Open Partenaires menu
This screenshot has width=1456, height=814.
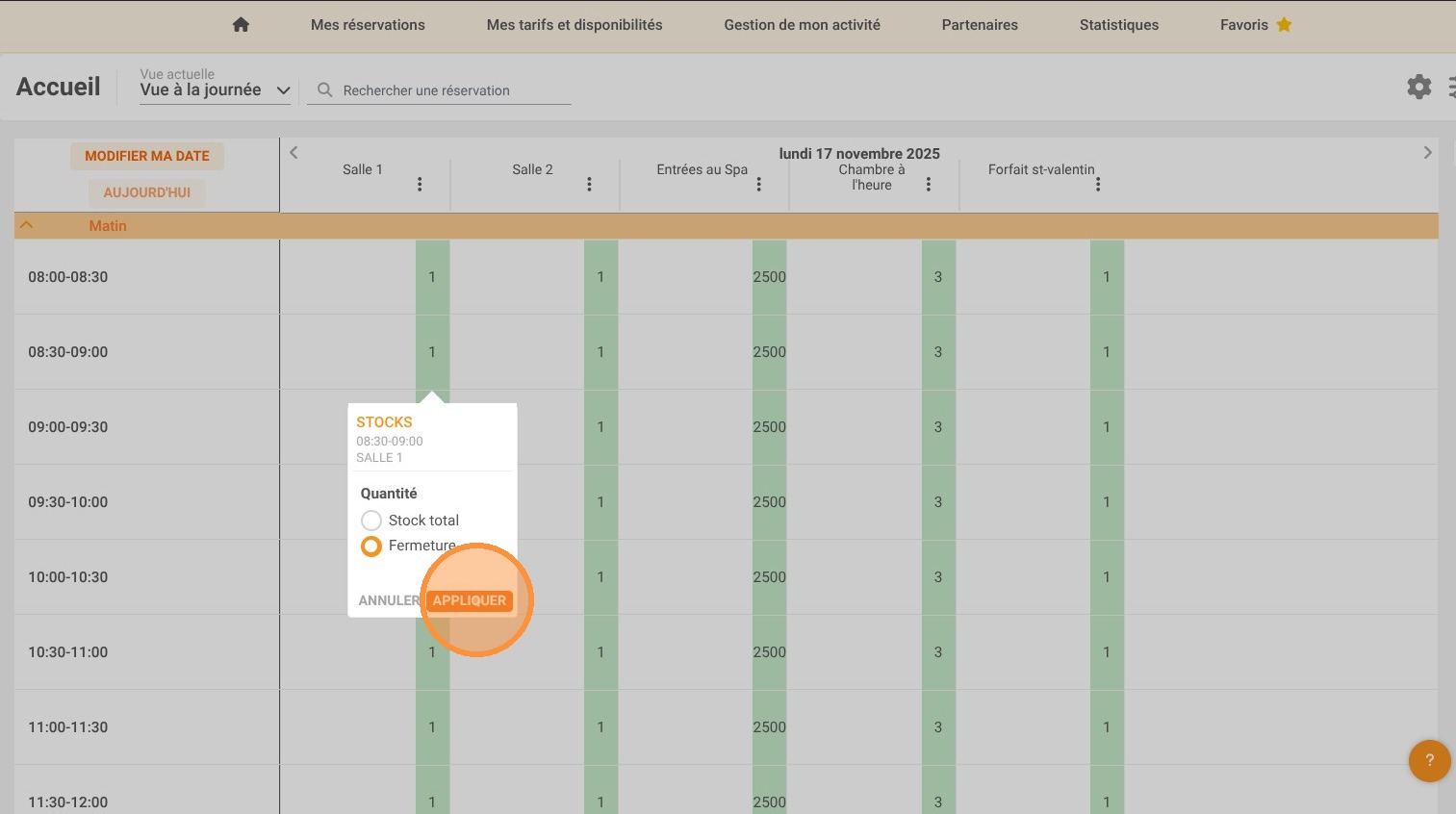tap(980, 25)
